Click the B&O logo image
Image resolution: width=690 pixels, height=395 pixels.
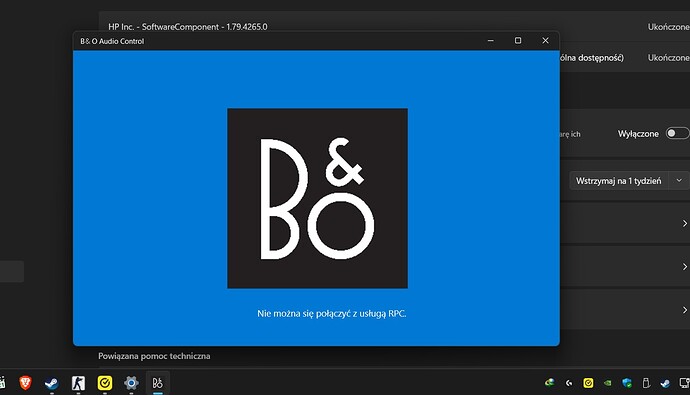(x=317, y=198)
